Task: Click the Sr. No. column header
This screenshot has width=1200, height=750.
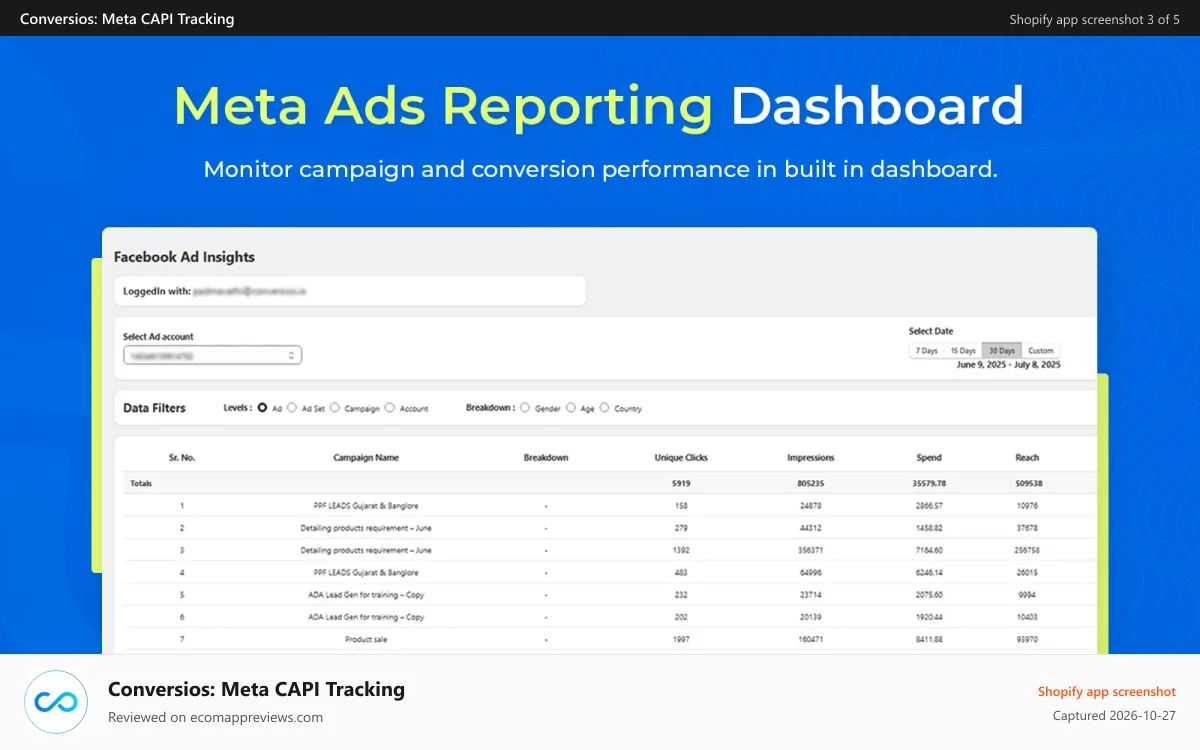Action: (182, 458)
